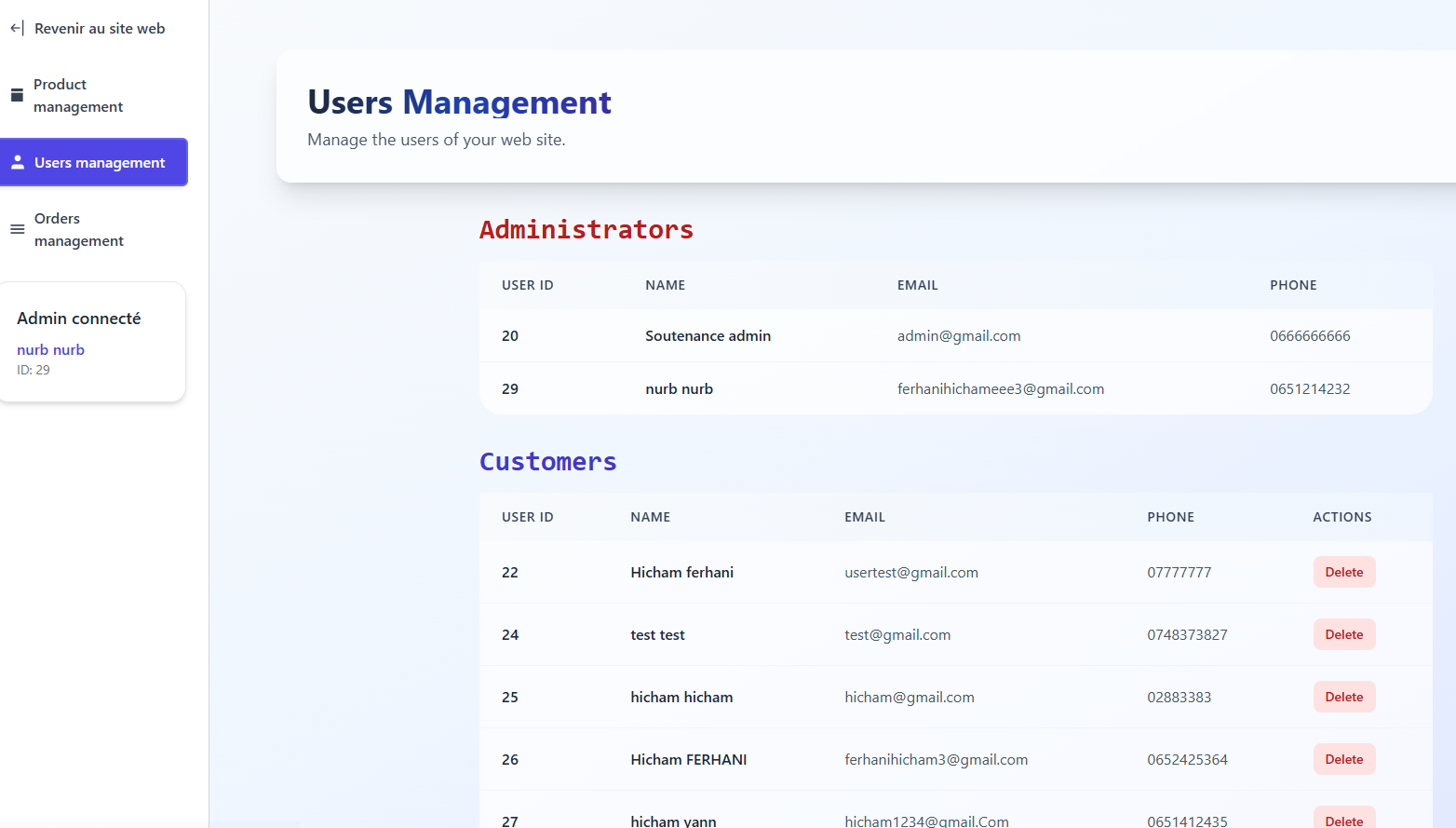
Task: Click the Administrators table NAME column header
Action: coord(665,285)
